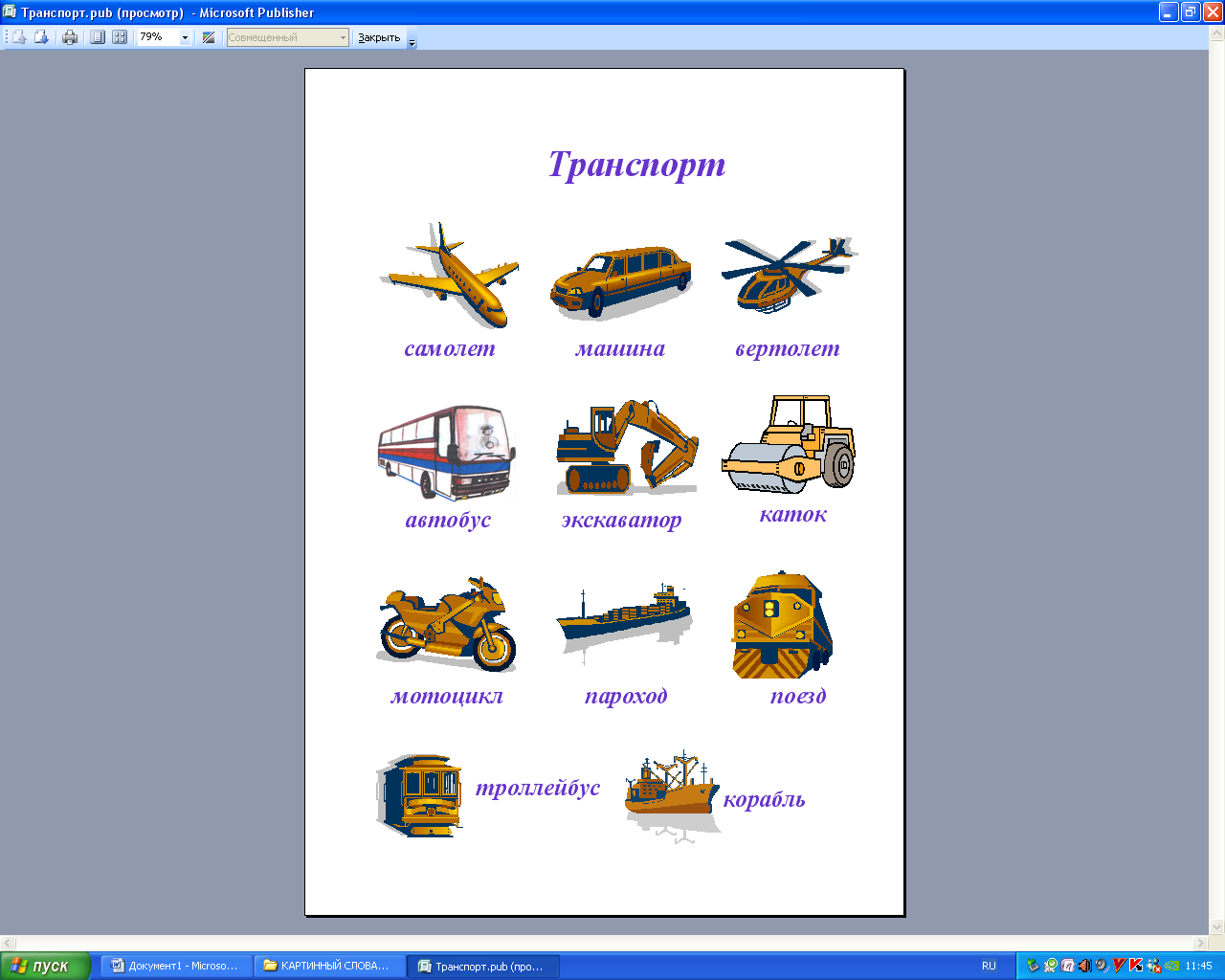
Task: Open toolbar options arrow next to Закрыть
Action: coord(412,39)
